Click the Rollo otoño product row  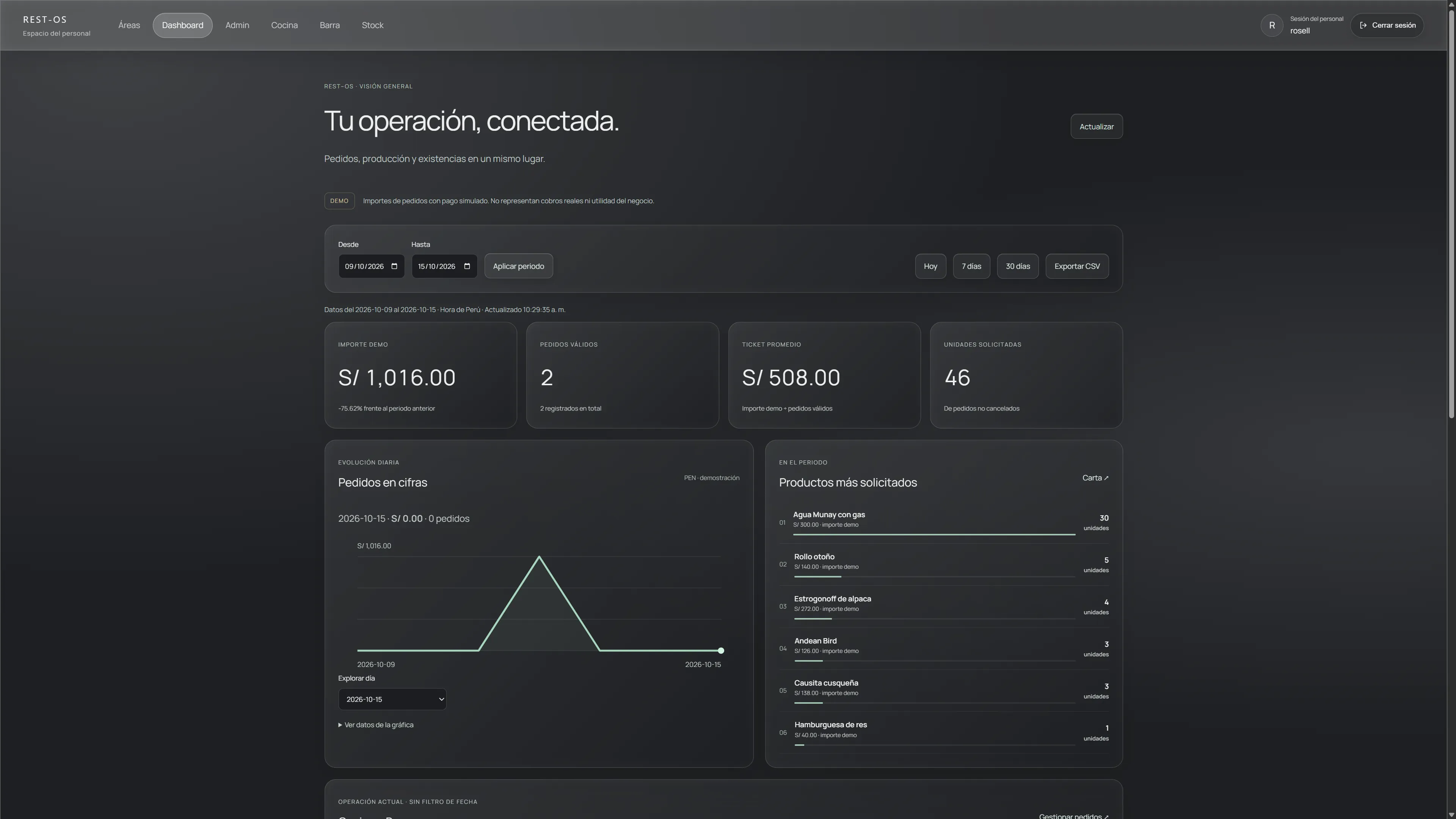click(943, 565)
